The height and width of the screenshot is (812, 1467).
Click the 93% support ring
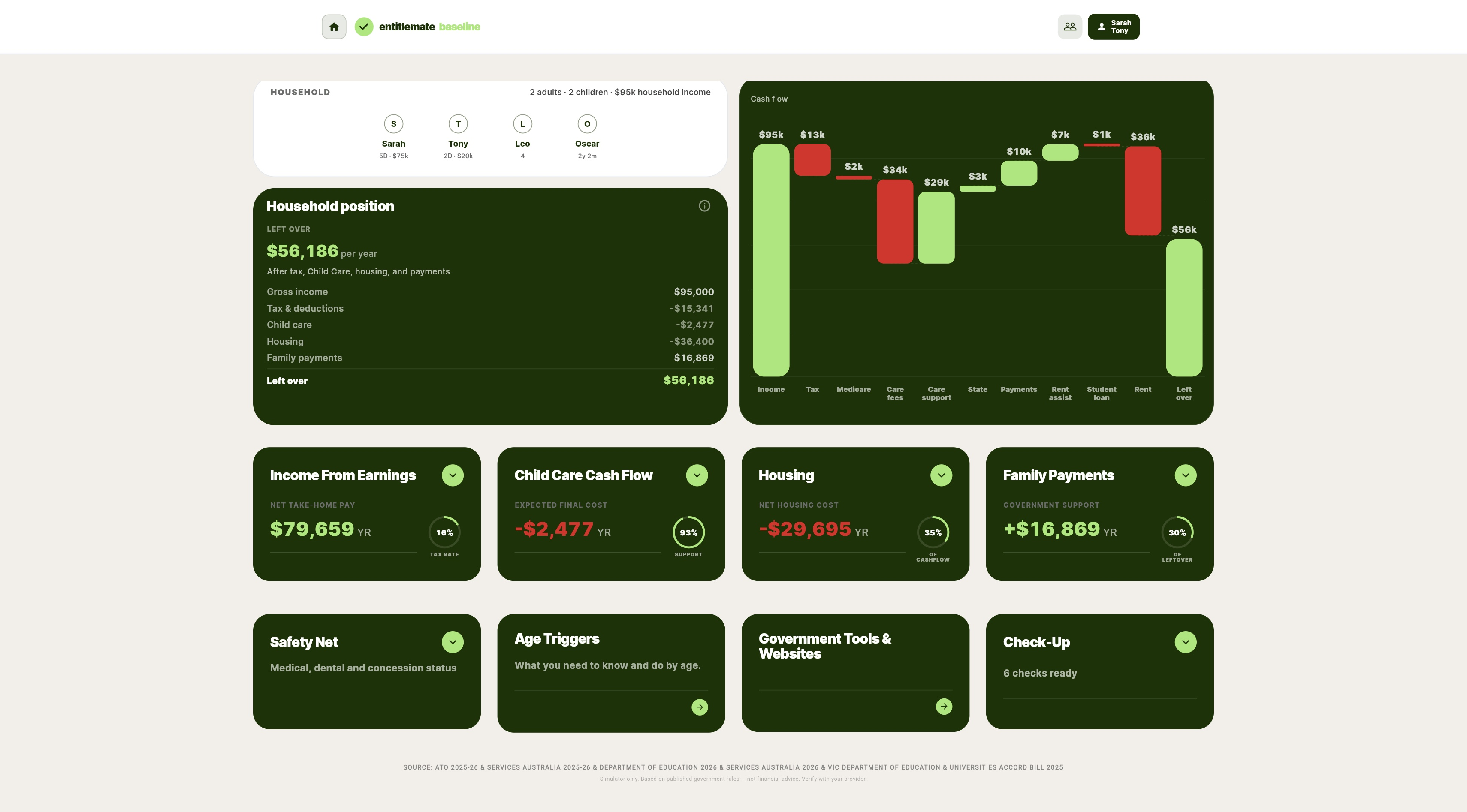click(688, 532)
